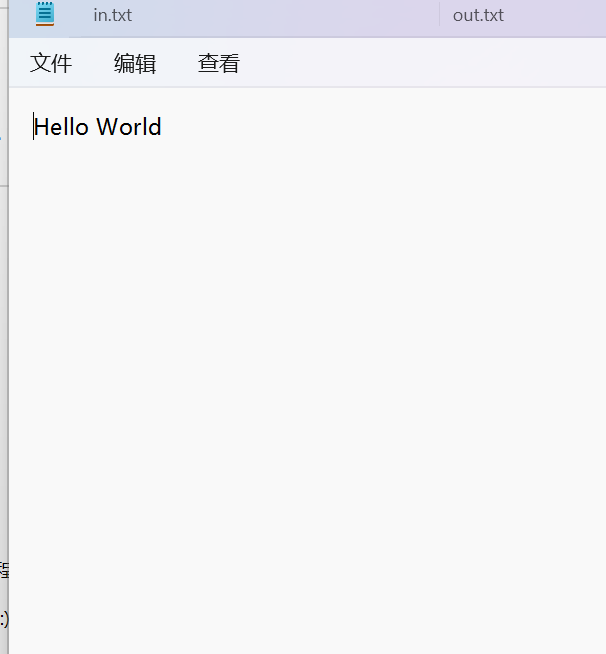Screen dimensions: 606x654
Task: Switch to the out.txt tab
Action: [478, 15]
